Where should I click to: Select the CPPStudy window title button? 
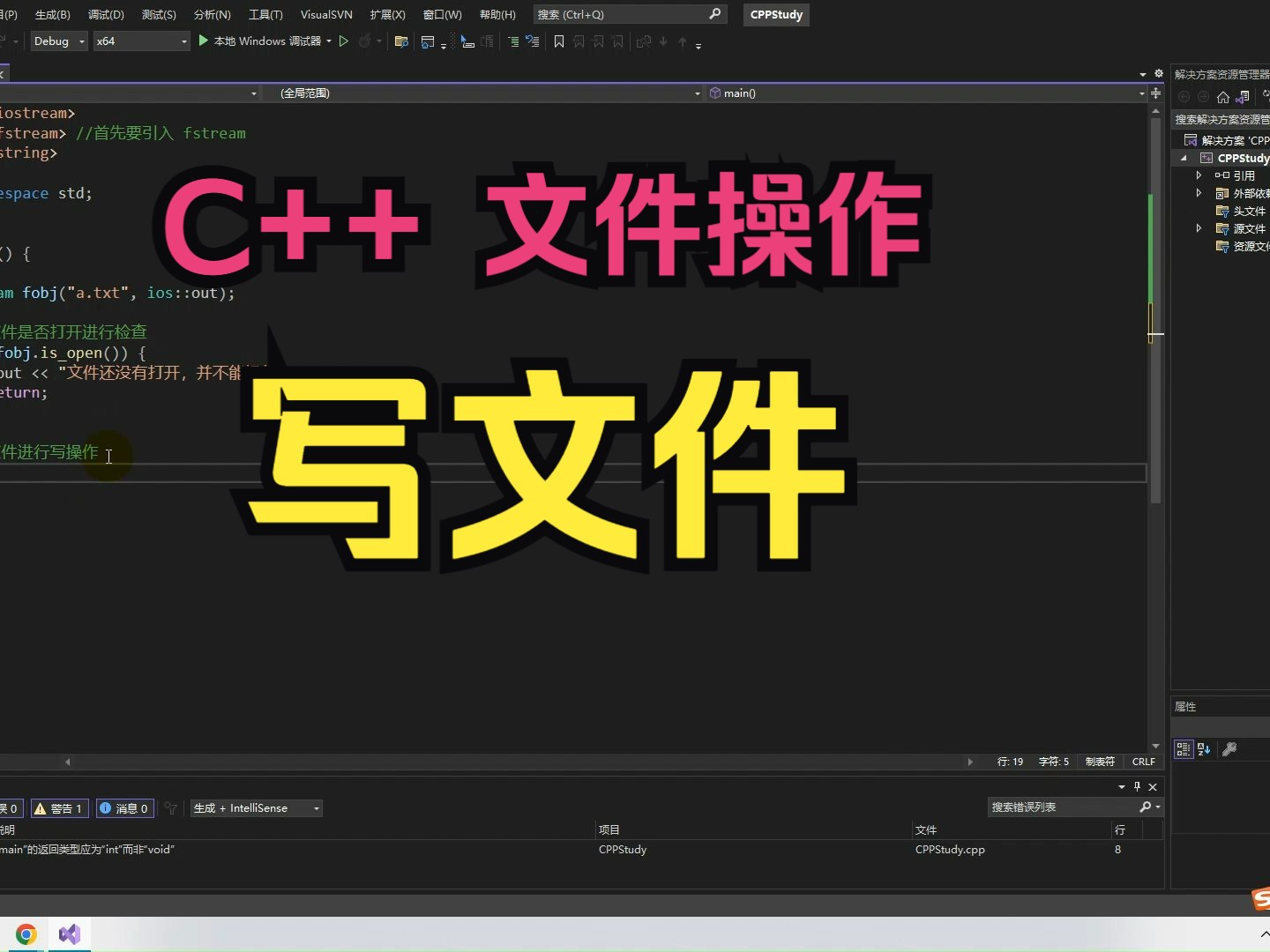coord(775,14)
